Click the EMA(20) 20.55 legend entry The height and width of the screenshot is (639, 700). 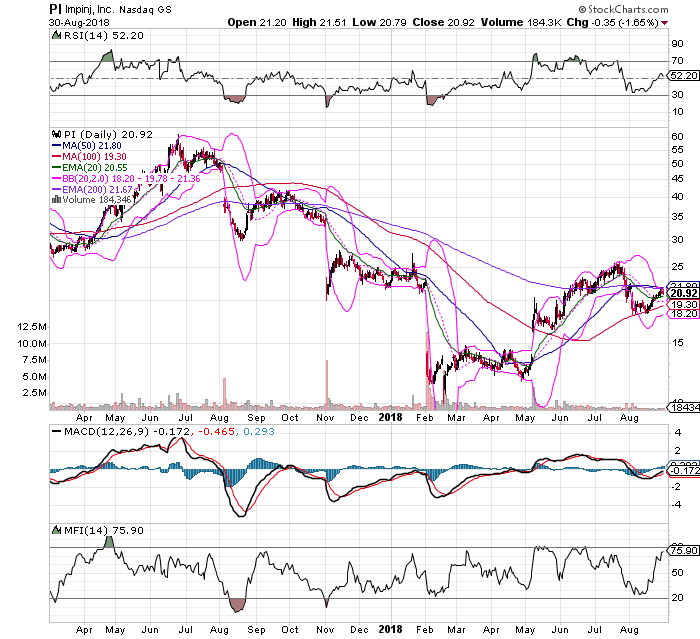coord(90,168)
